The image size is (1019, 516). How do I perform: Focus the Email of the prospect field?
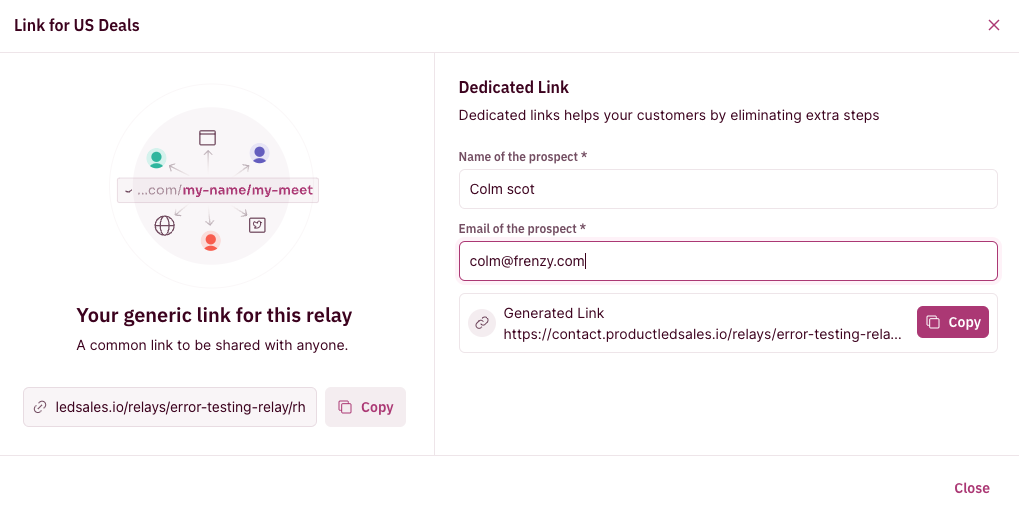point(728,261)
